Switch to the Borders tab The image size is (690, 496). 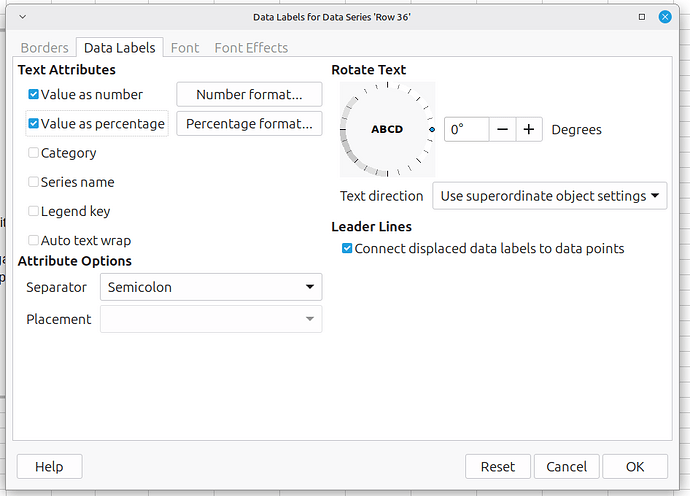point(45,48)
